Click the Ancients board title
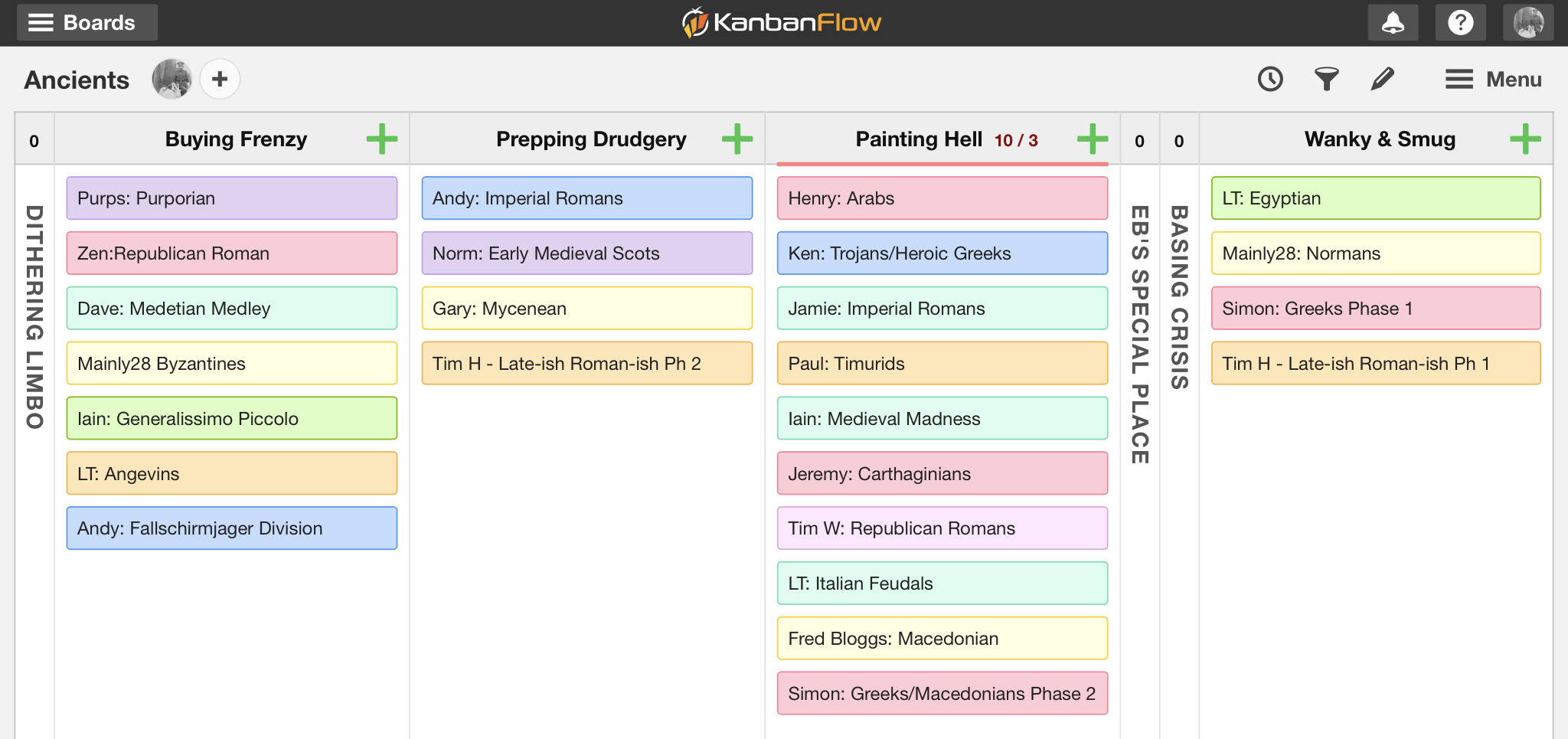Image resolution: width=1568 pixels, height=739 pixels. pos(77,80)
